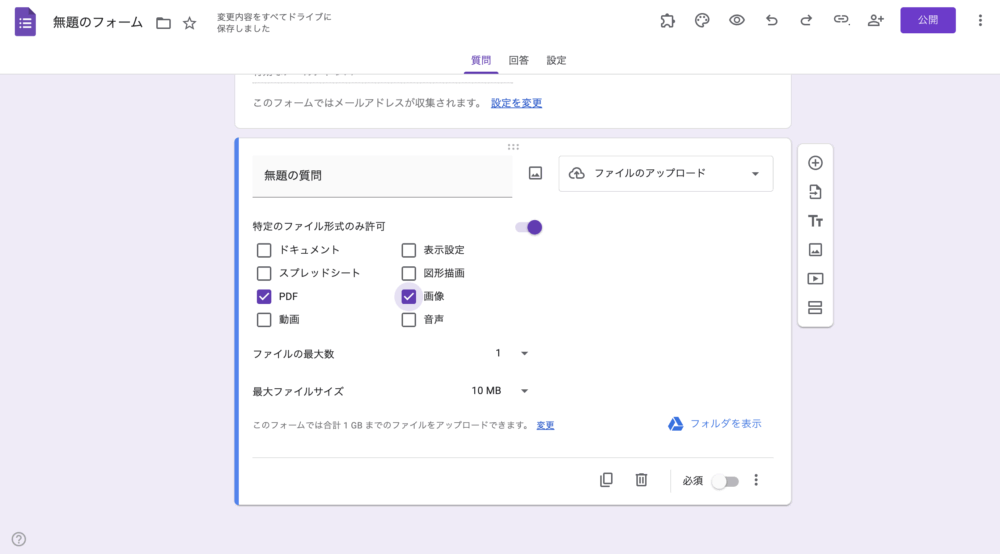Click the preview eye icon
This screenshot has height=554, width=1000.
click(737, 21)
